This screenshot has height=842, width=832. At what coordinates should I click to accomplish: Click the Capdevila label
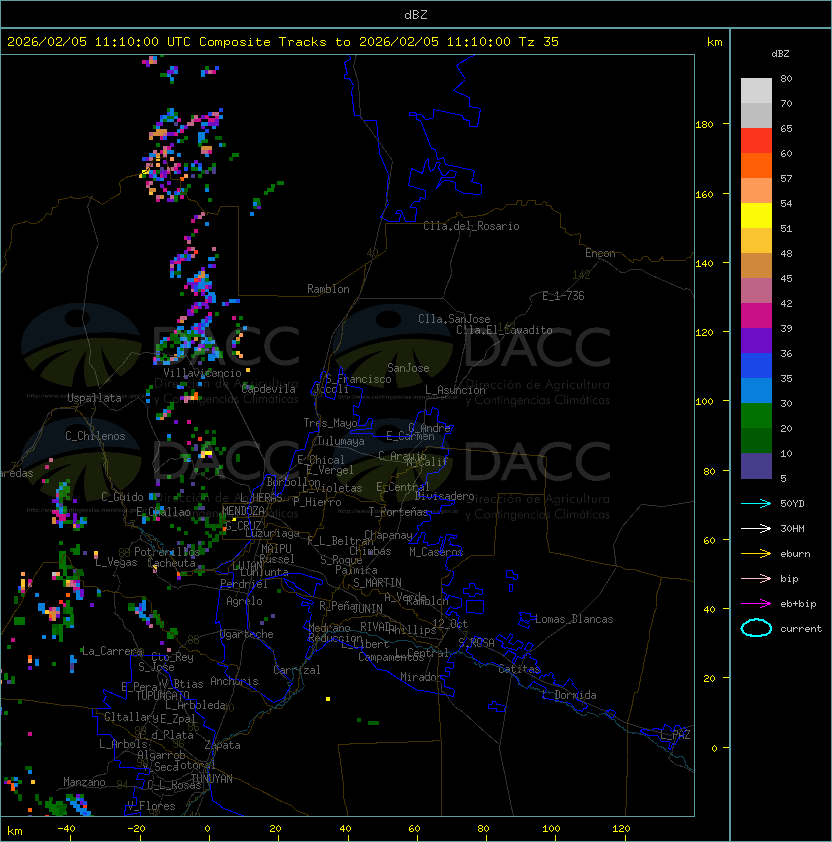click(x=269, y=389)
